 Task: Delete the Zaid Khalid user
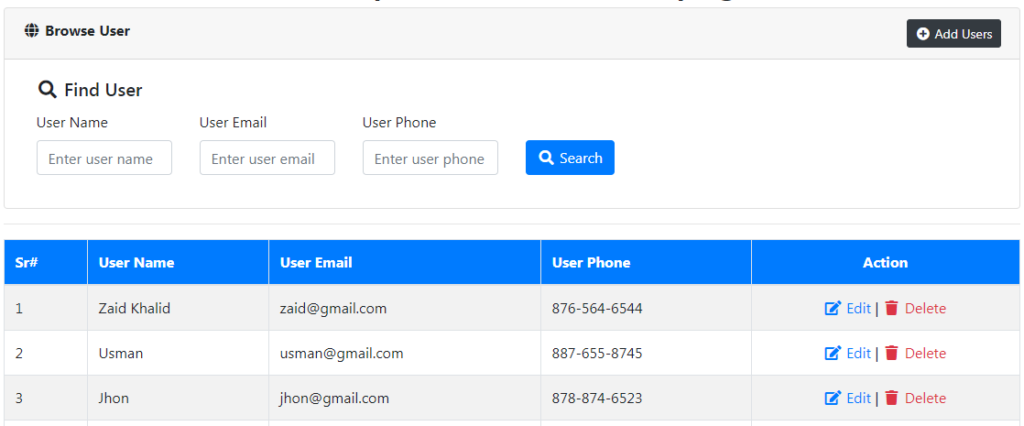[x=916, y=308]
